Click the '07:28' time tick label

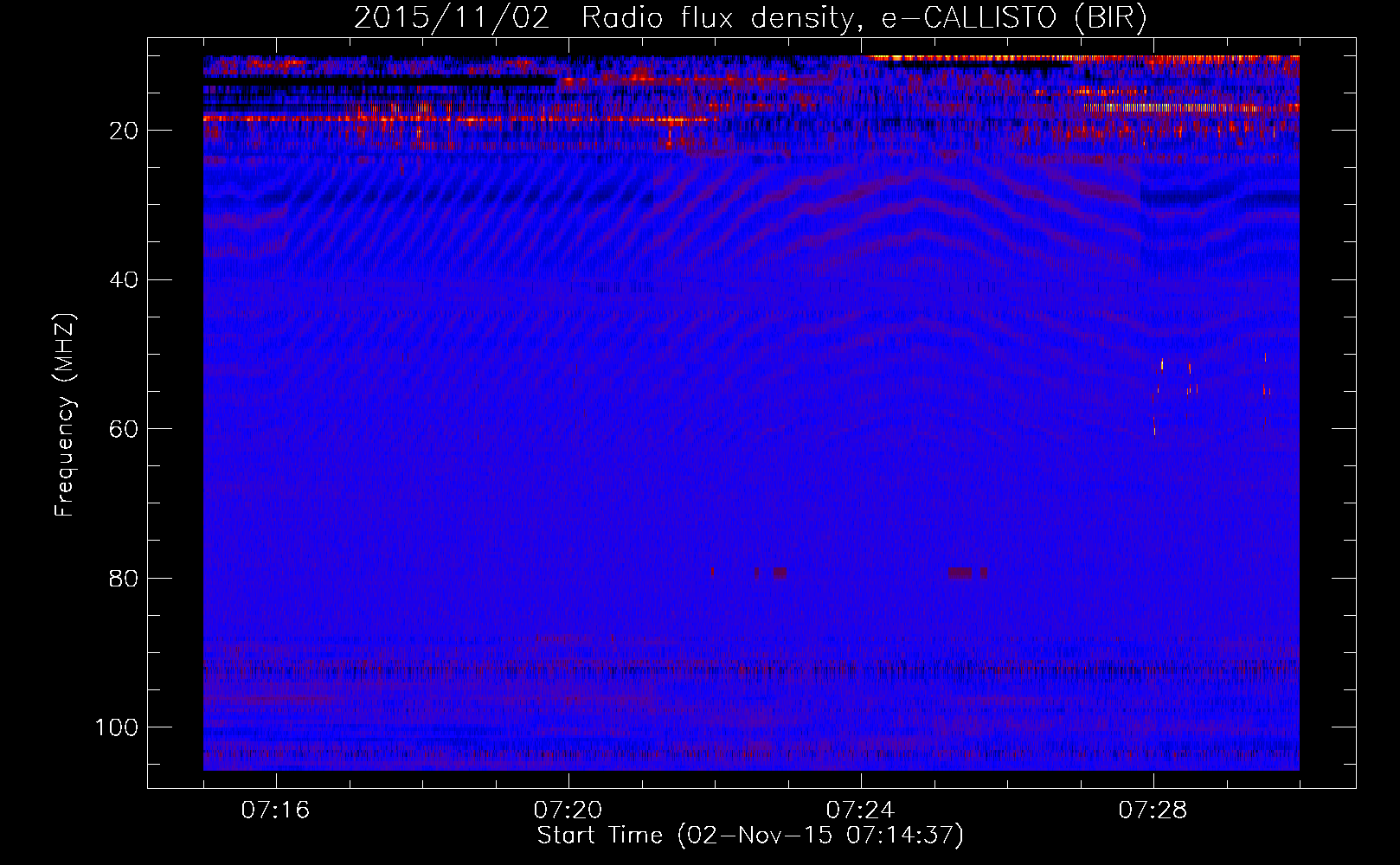click(1153, 811)
